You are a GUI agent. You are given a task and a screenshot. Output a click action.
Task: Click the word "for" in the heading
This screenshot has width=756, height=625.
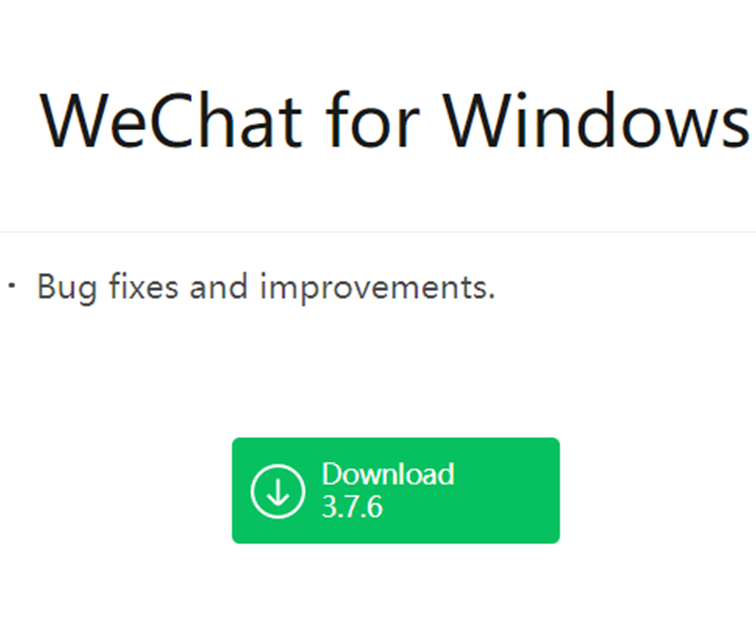(372, 120)
